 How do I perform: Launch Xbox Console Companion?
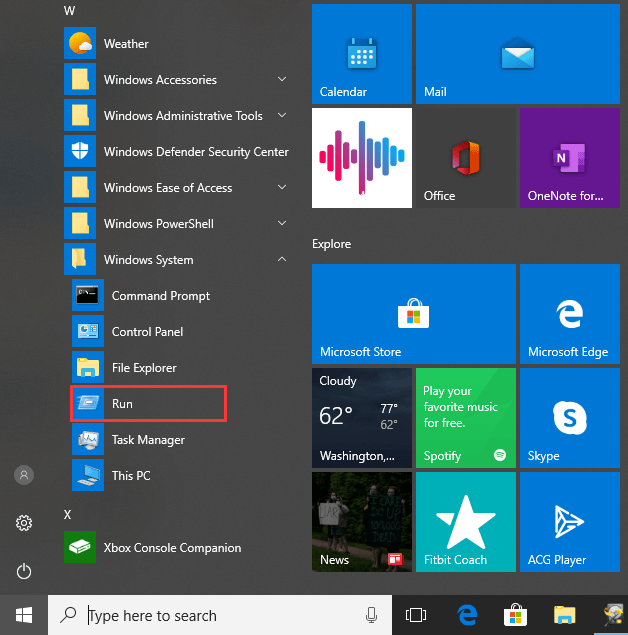tap(177, 548)
